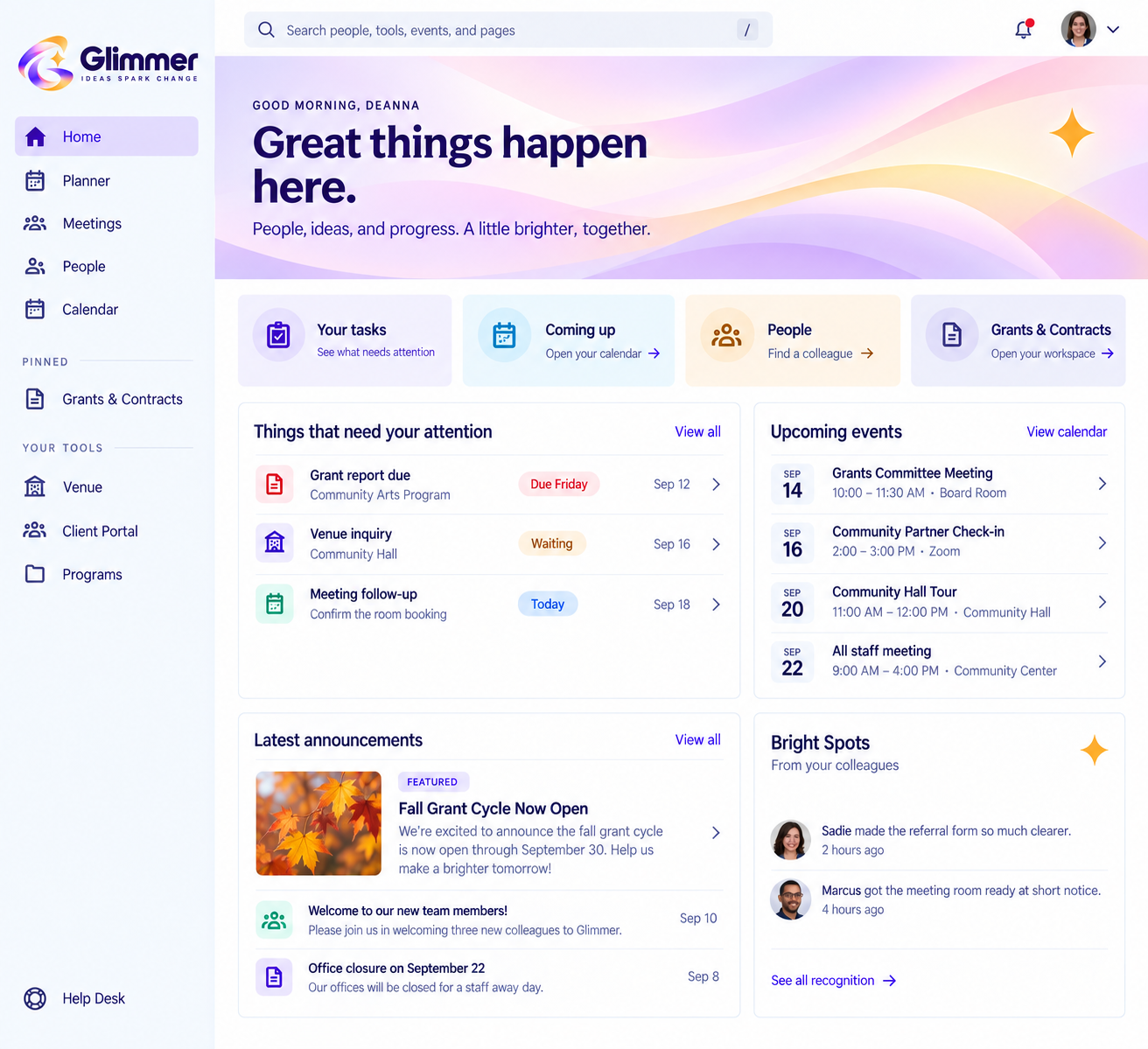Go to Home in the sidebar
The image size is (1148, 1049).
click(x=107, y=136)
